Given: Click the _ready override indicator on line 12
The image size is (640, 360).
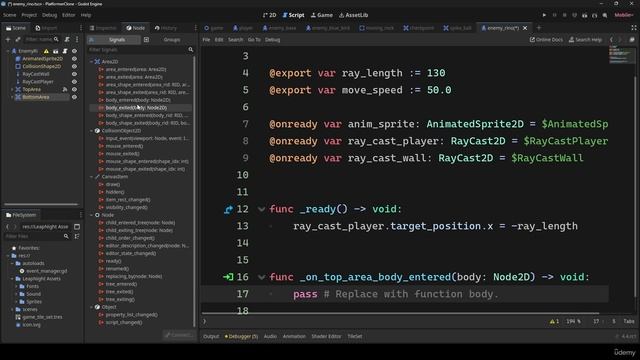Looking at the screenshot, I should click(228, 209).
